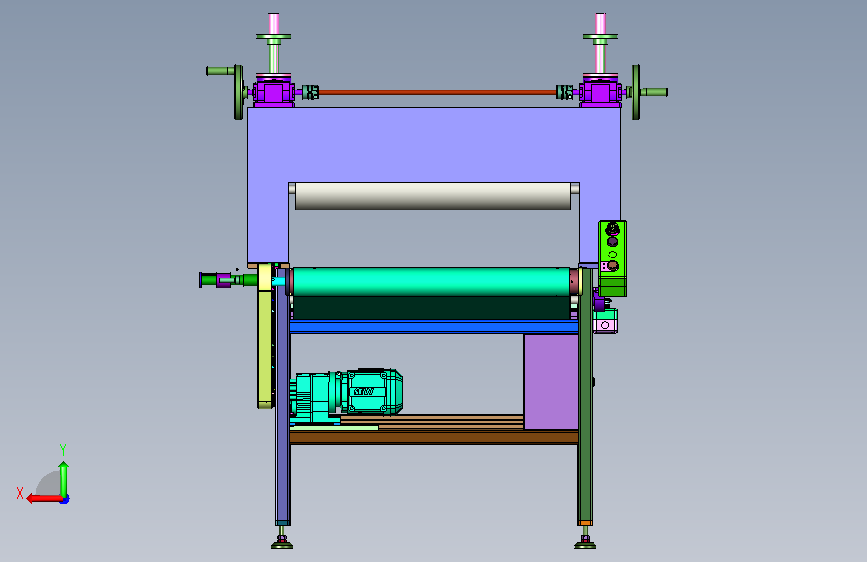Click the right shaft coupling on red shaft

[x=564, y=92]
